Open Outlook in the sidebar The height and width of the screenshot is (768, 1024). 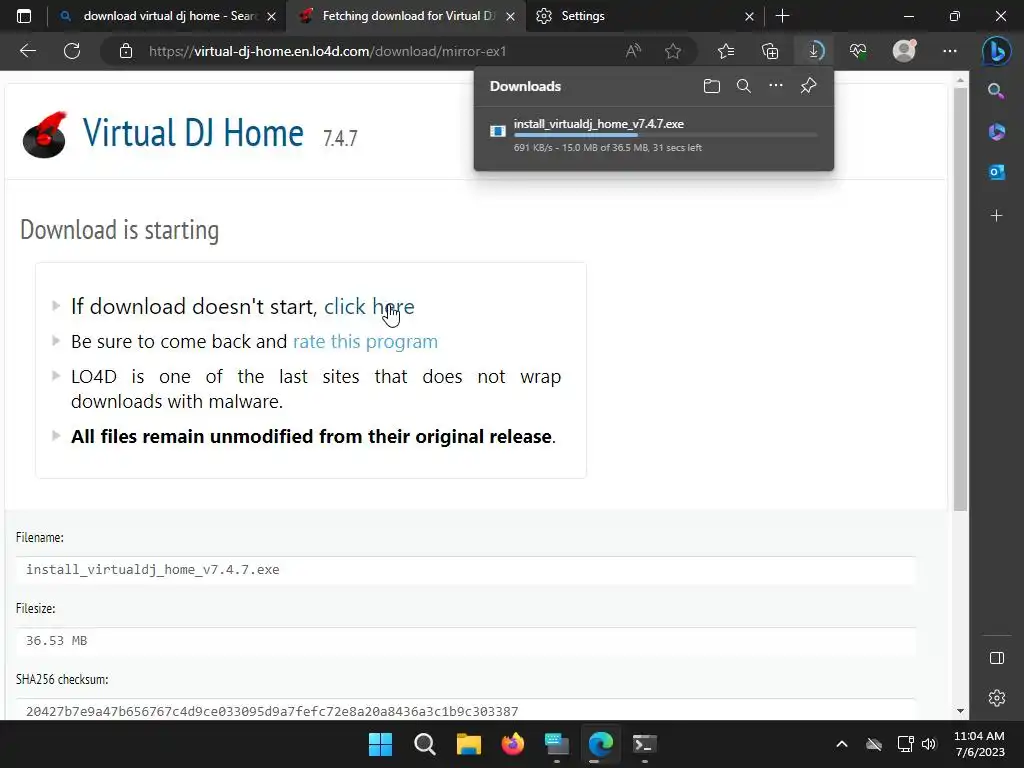(x=997, y=172)
